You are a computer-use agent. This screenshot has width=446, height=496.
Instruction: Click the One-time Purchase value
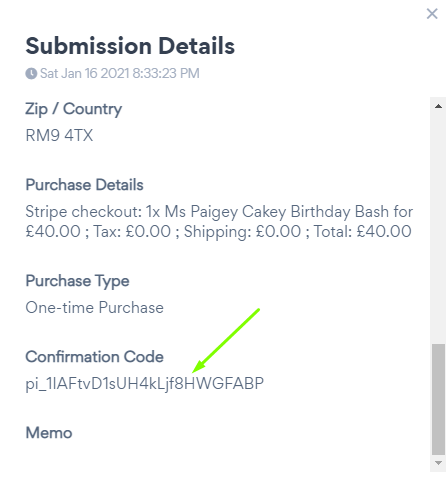coord(94,307)
